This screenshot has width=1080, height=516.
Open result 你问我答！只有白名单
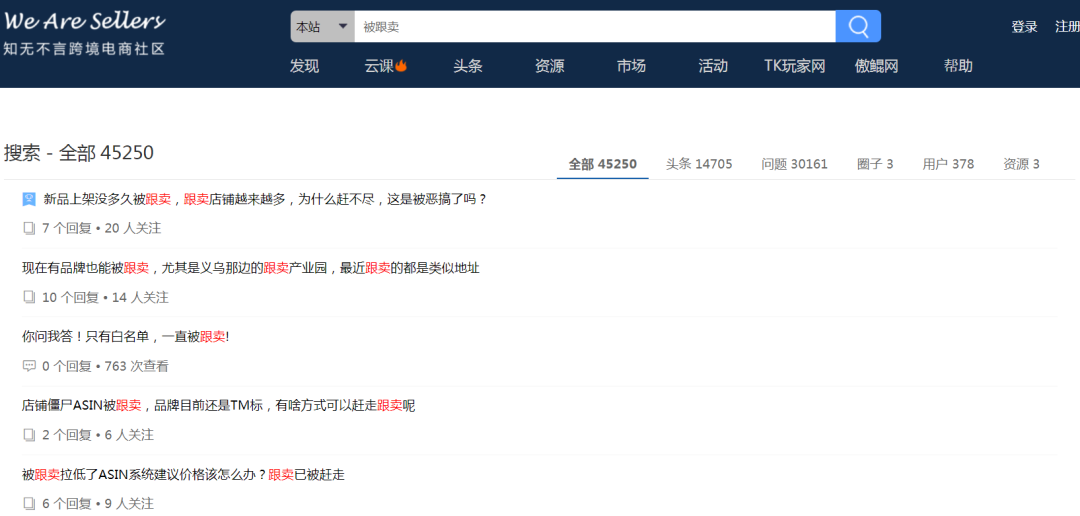[x=125, y=337]
